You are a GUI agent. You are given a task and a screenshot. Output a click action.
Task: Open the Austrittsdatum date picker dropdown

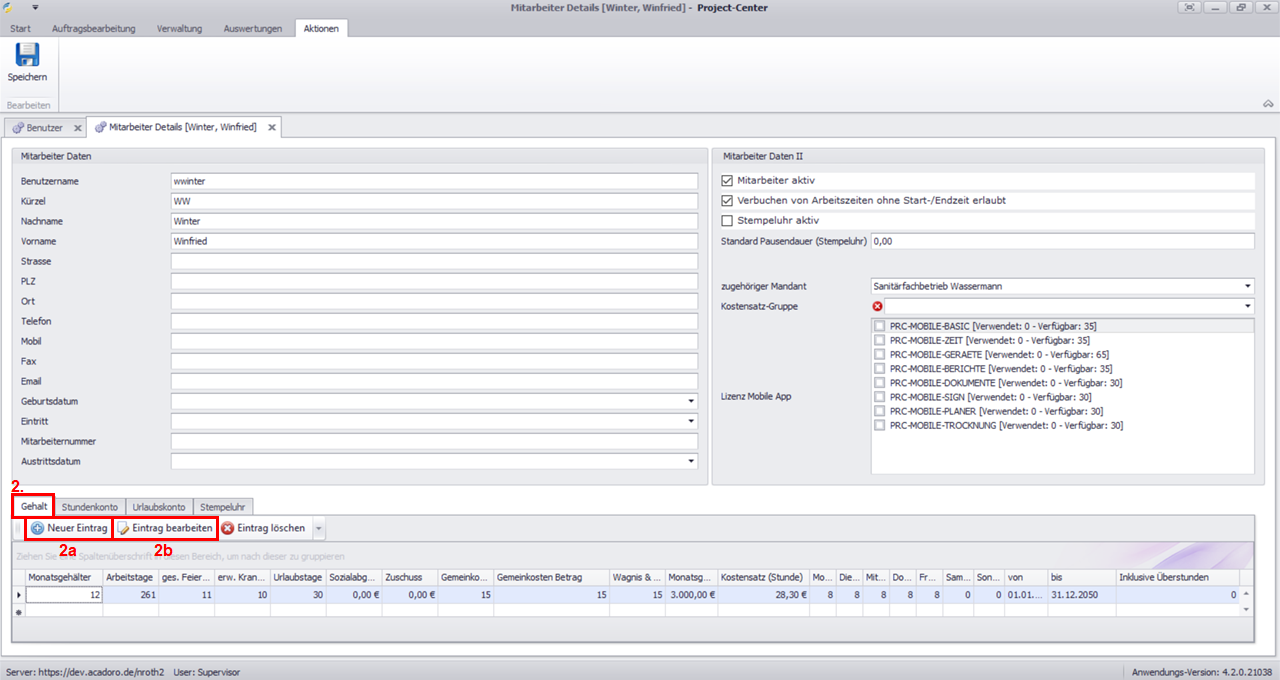690,462
